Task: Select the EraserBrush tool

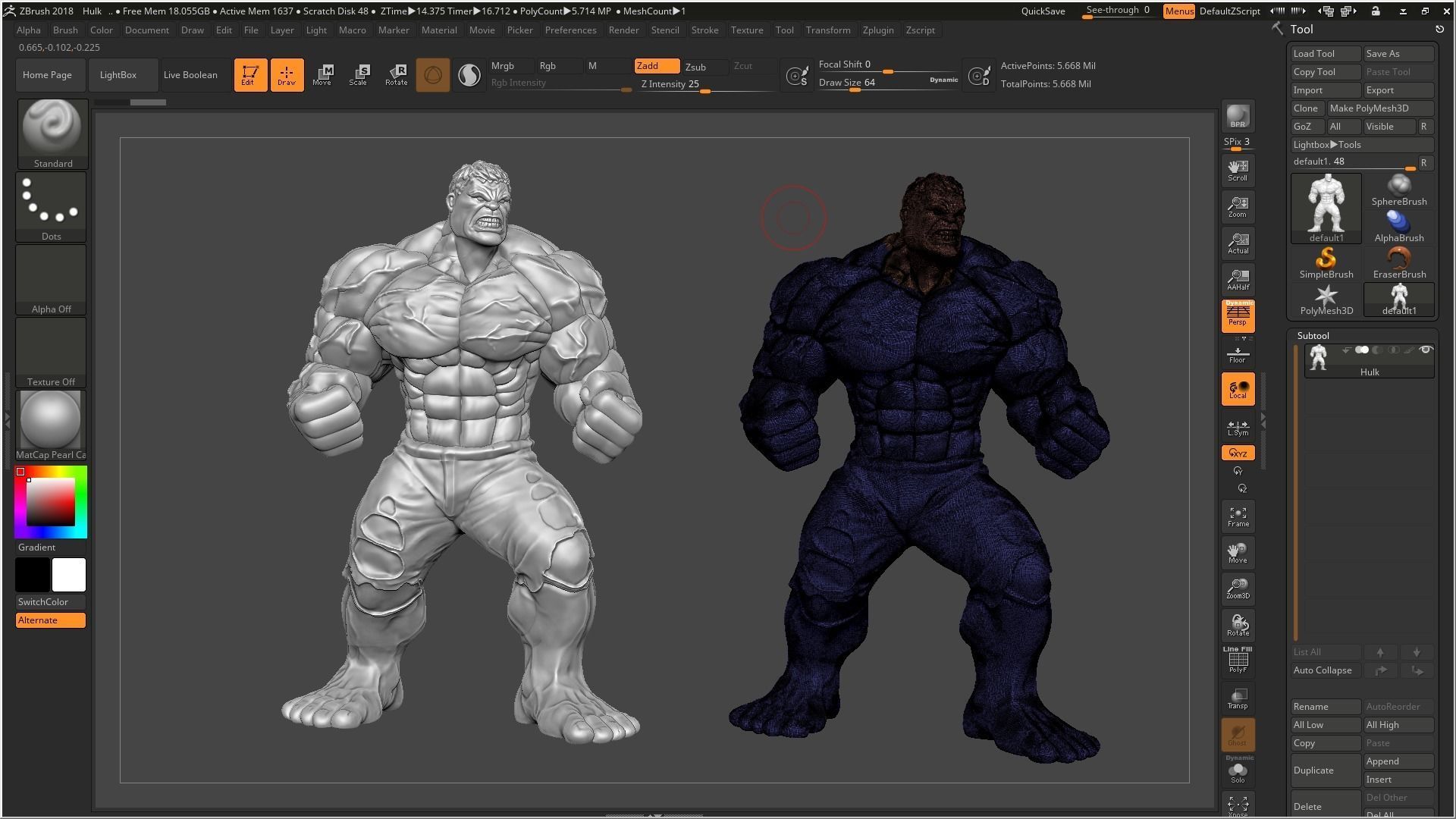Action: (1399, 263)
